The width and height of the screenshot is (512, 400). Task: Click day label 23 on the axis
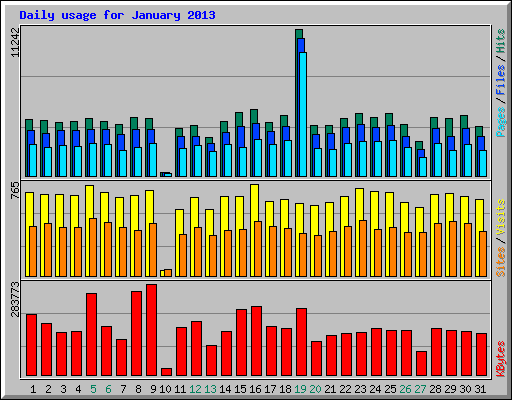360,389
